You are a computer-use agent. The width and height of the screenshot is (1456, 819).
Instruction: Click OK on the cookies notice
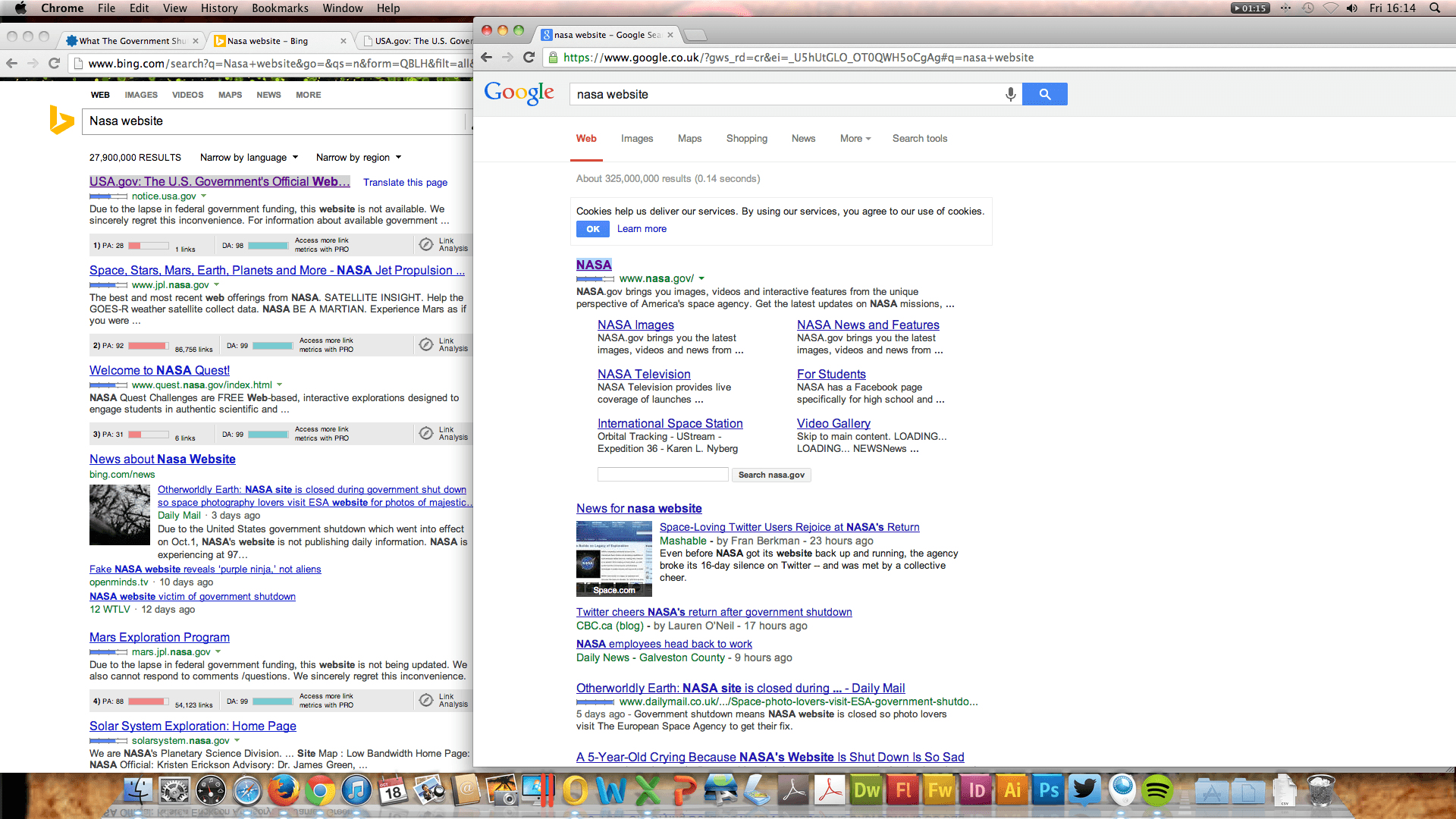pos(593,229)
